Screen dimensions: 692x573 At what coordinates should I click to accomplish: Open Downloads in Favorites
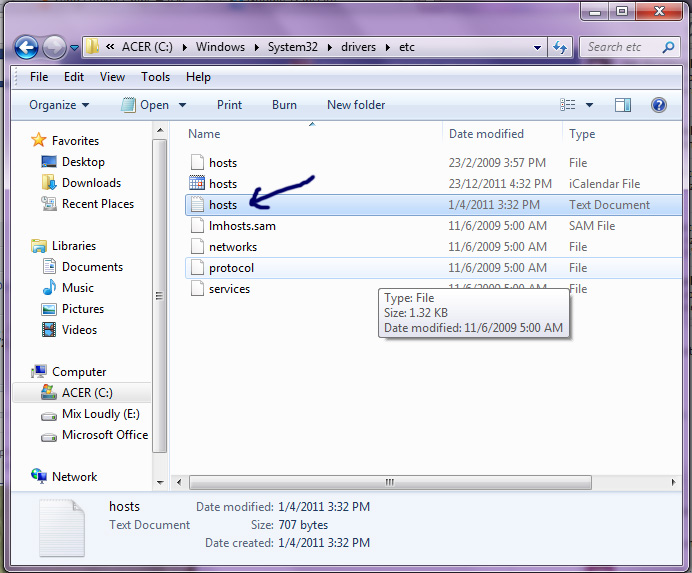point(91,183)
